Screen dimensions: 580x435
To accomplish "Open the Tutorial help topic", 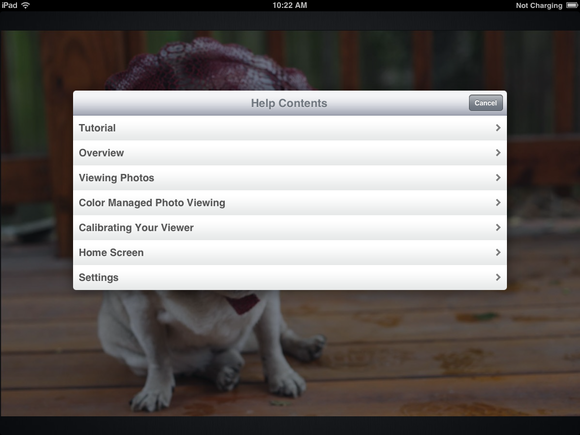I will 290,128.
